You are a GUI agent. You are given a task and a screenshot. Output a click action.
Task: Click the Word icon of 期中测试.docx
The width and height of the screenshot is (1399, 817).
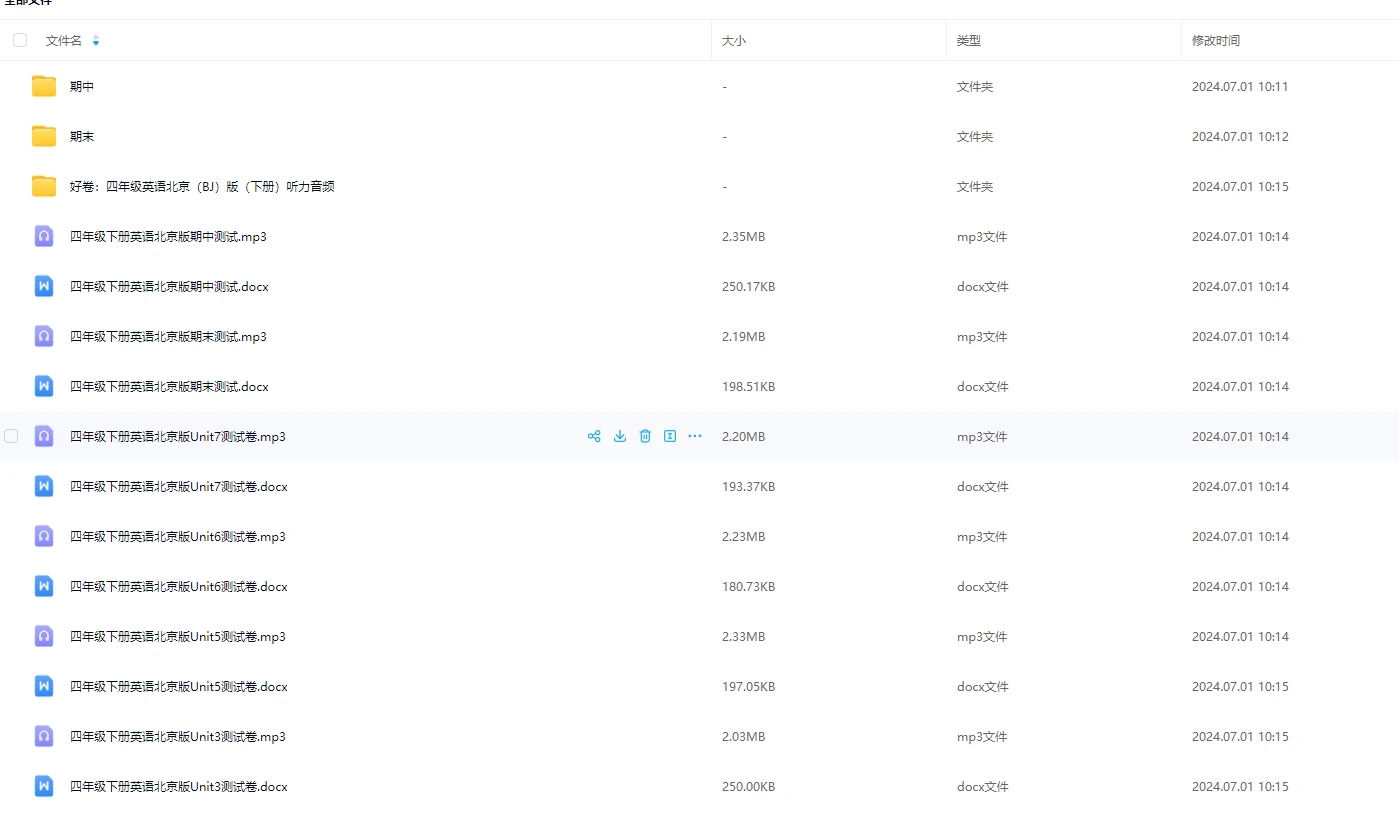(44, 286)
